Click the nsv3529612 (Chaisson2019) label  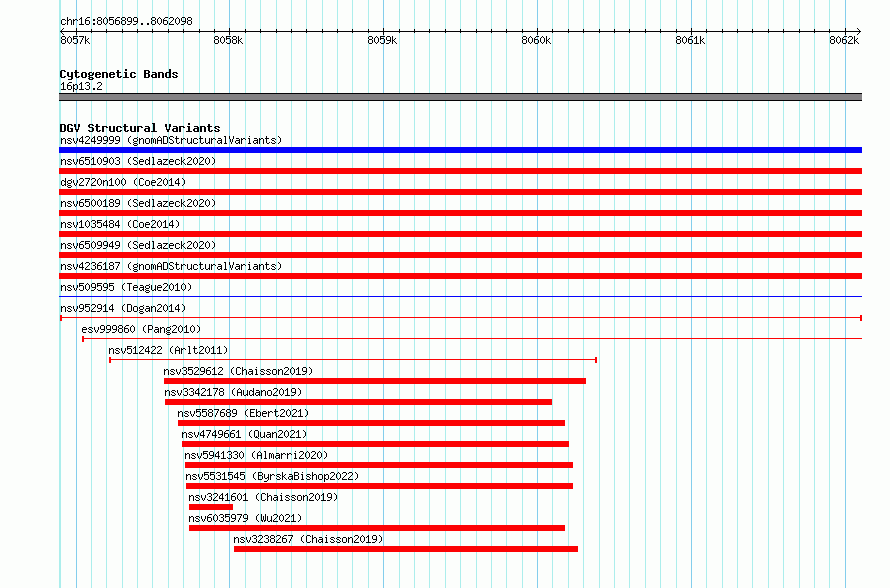[238, 371]
